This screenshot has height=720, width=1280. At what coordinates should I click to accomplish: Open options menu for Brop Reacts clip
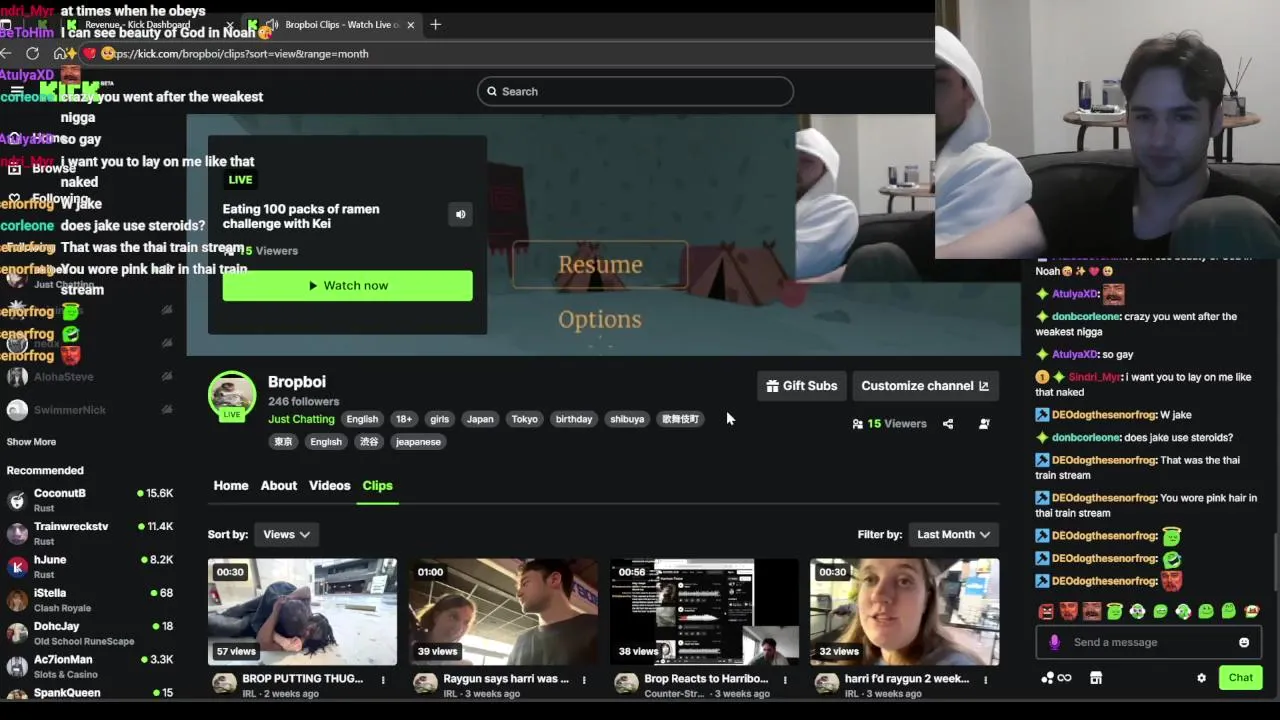coord(785,680)
